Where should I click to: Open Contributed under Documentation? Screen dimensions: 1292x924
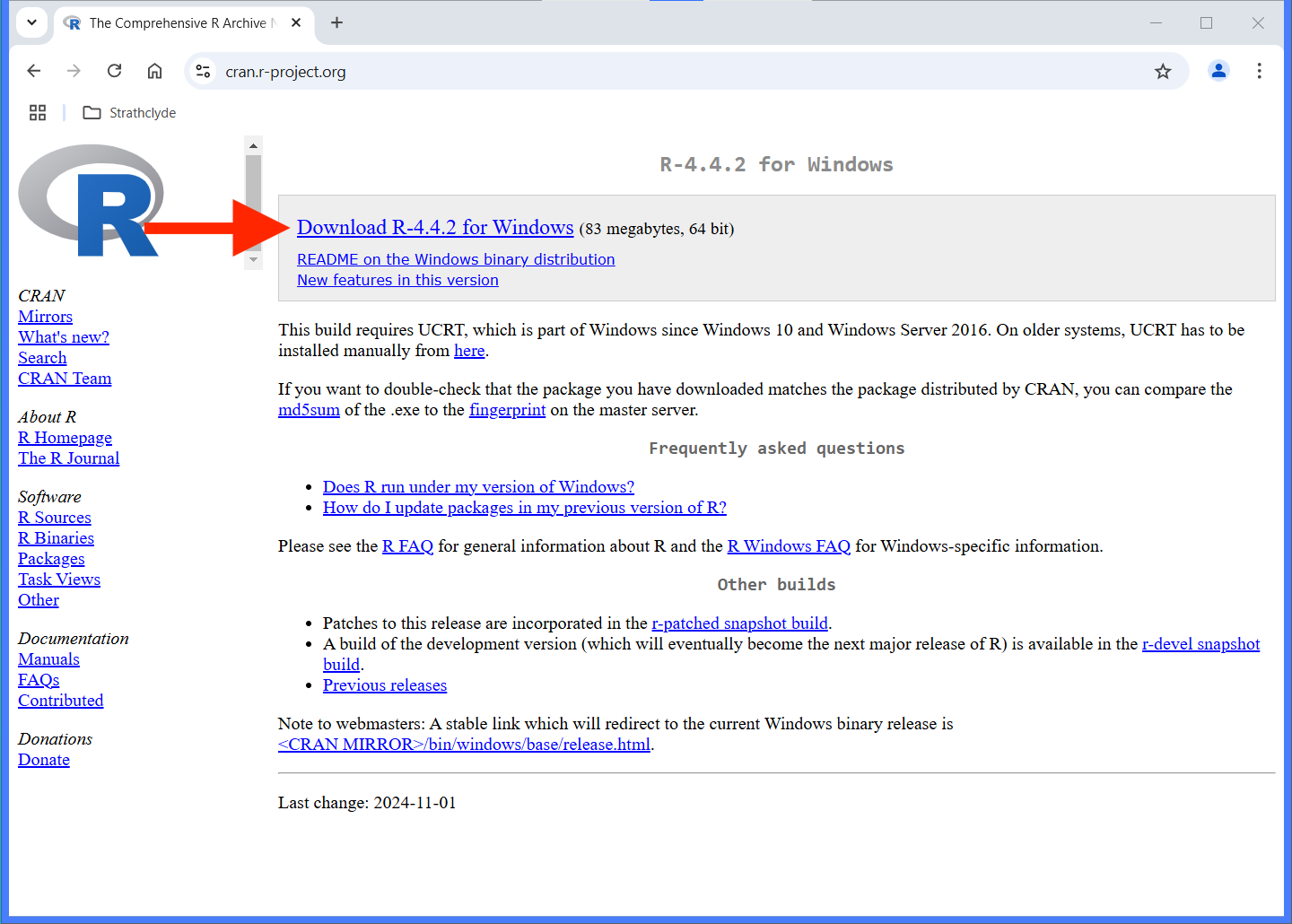[61, 701]
